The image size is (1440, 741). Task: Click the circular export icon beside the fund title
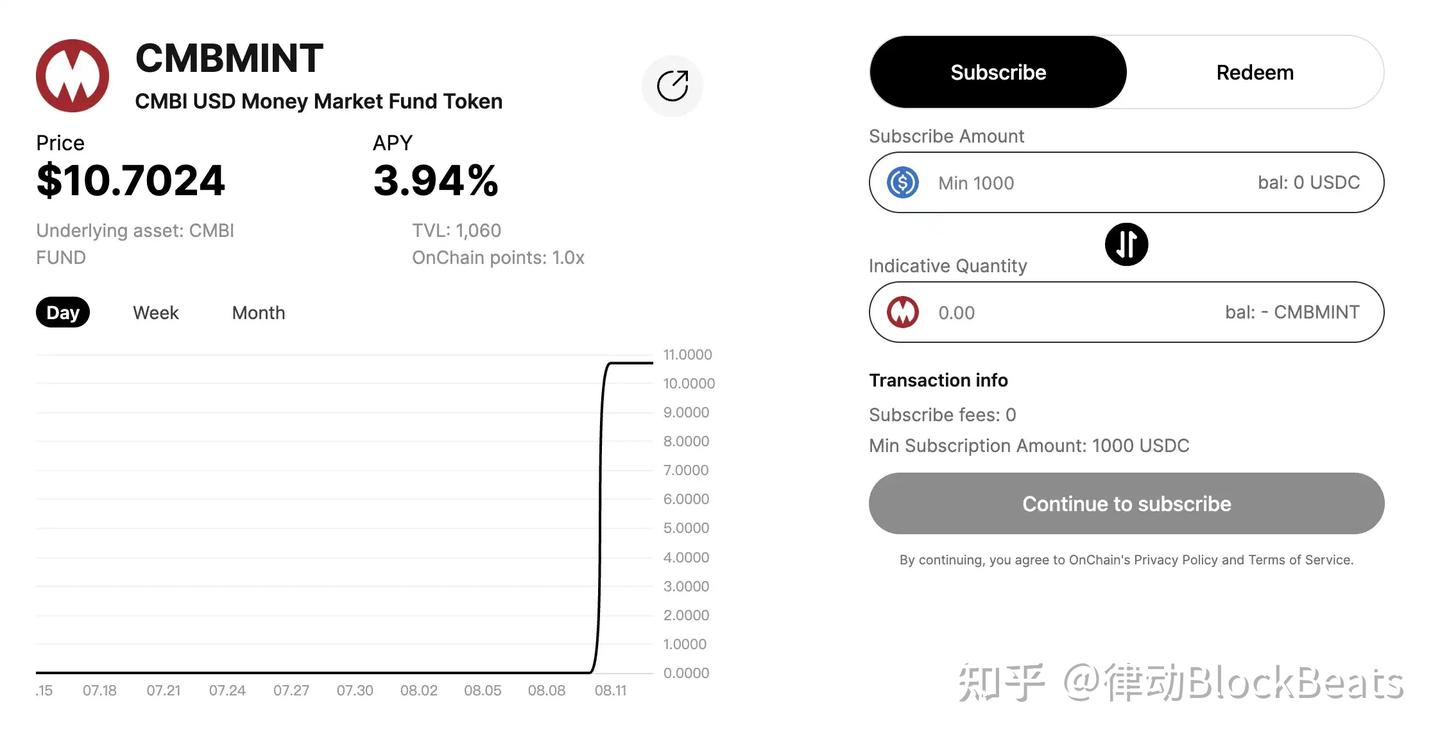coord(672,86)
